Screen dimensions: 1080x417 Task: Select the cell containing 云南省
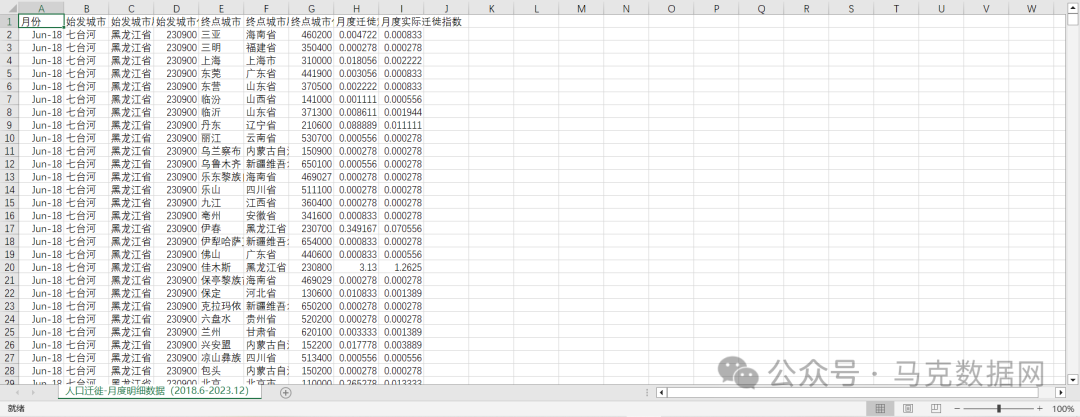[x=267, y=138]
